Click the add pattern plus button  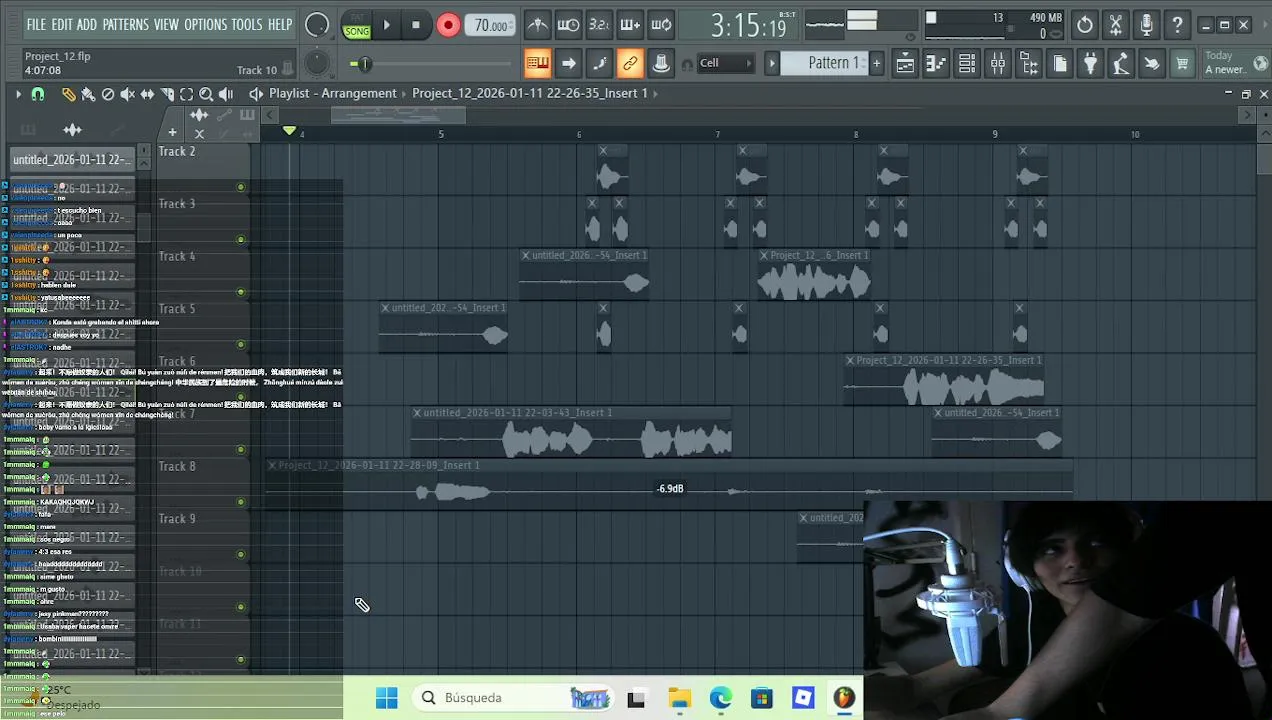[877, 63]
